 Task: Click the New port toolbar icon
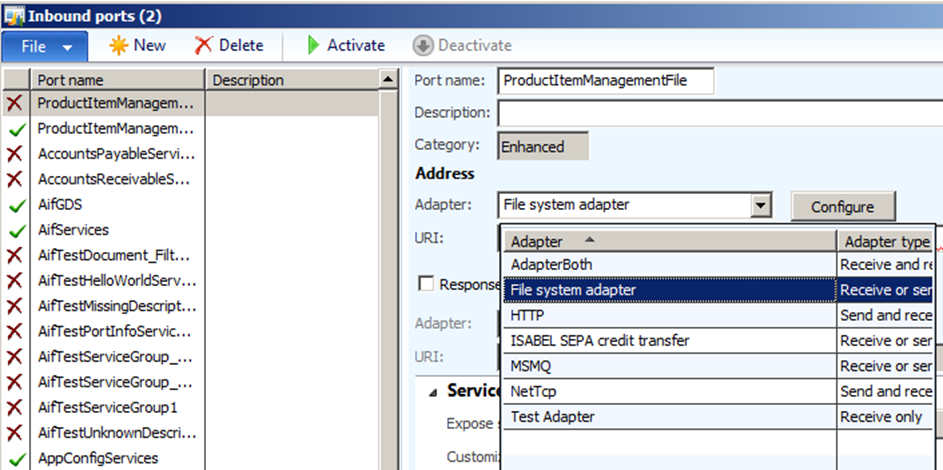click(119, 45)
